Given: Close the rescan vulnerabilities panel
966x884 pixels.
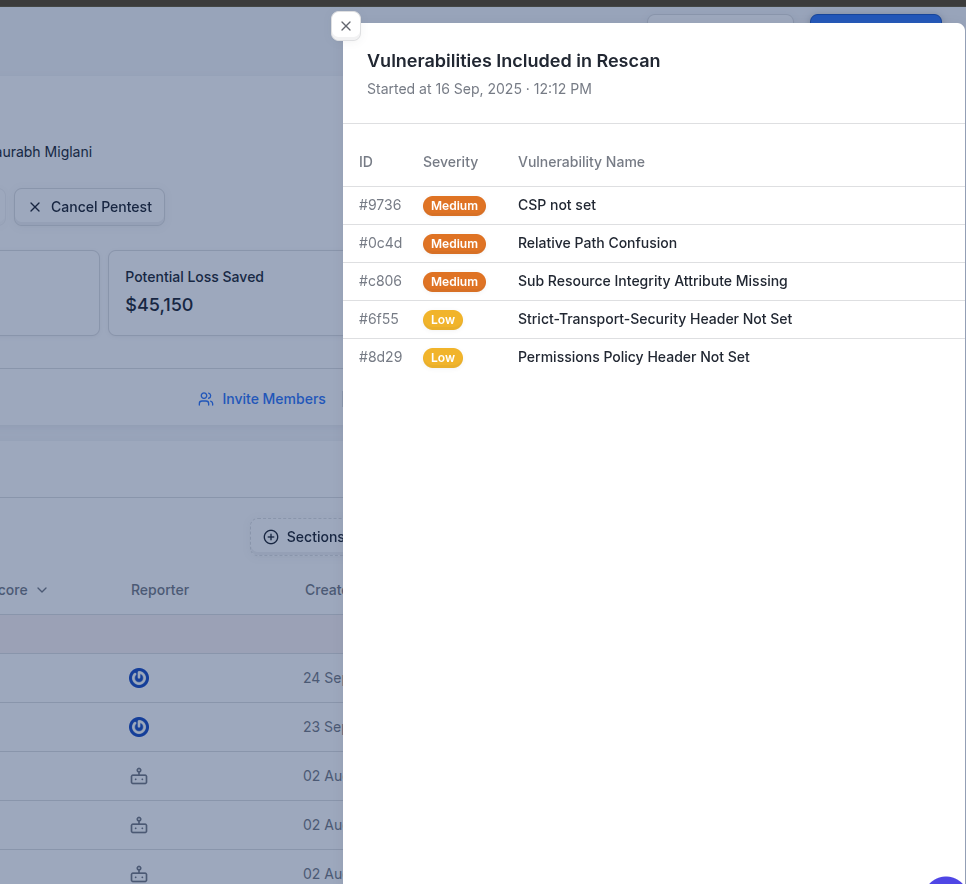Looking at the screenshot, I should tap(346, 26).
